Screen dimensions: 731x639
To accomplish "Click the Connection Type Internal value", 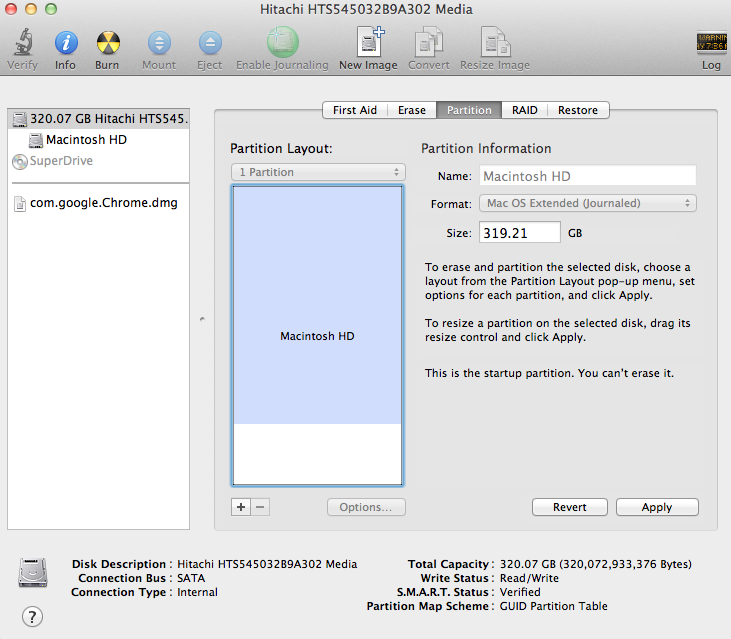I will click(197, 592).
